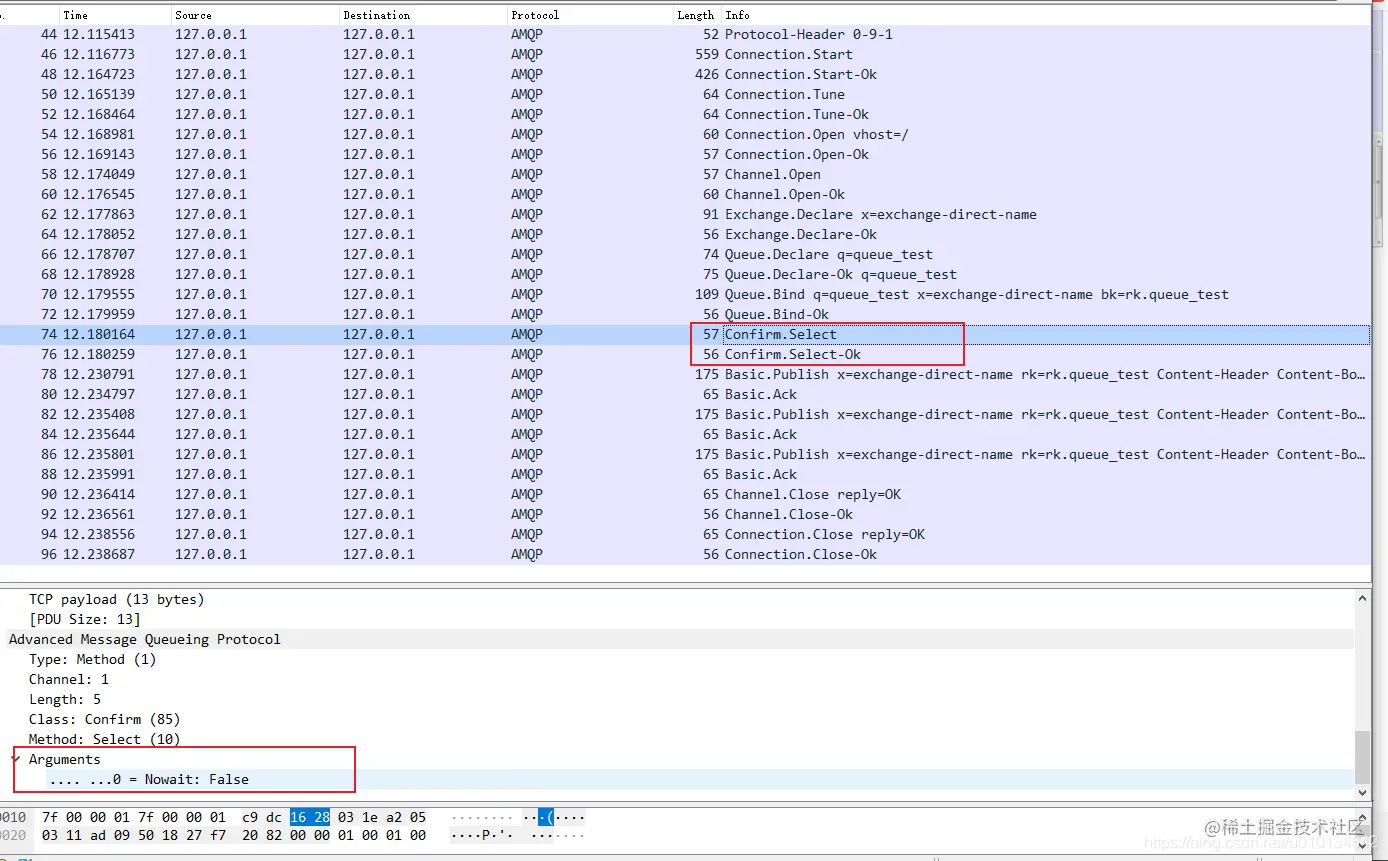Select Exchange.Declare x=exchange-direct-name packet
Image resolution: width=1388 pixels, height=861 pixels.
685,214
